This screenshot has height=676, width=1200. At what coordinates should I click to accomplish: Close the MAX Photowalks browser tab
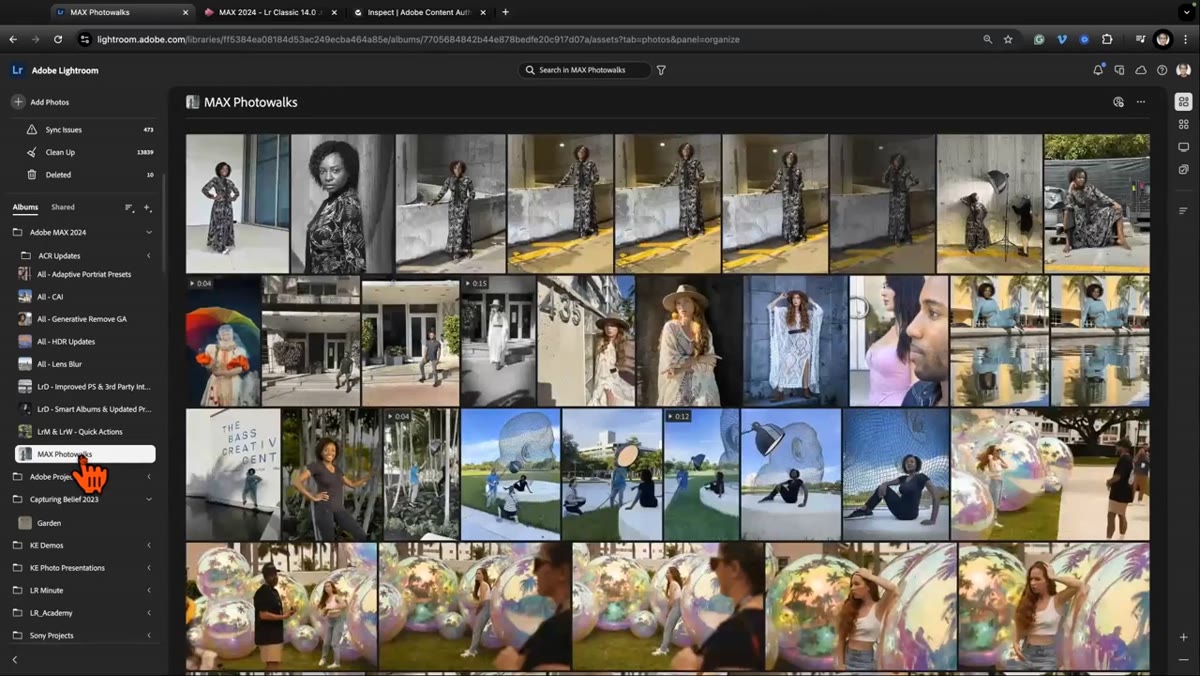185,12
